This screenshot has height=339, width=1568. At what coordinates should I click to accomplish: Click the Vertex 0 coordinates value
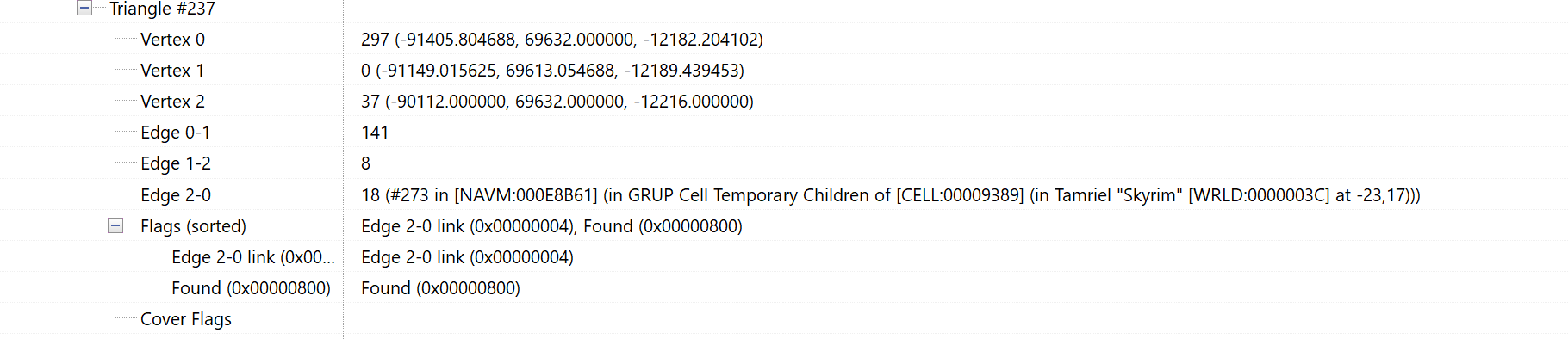click(x=562, y=40)
